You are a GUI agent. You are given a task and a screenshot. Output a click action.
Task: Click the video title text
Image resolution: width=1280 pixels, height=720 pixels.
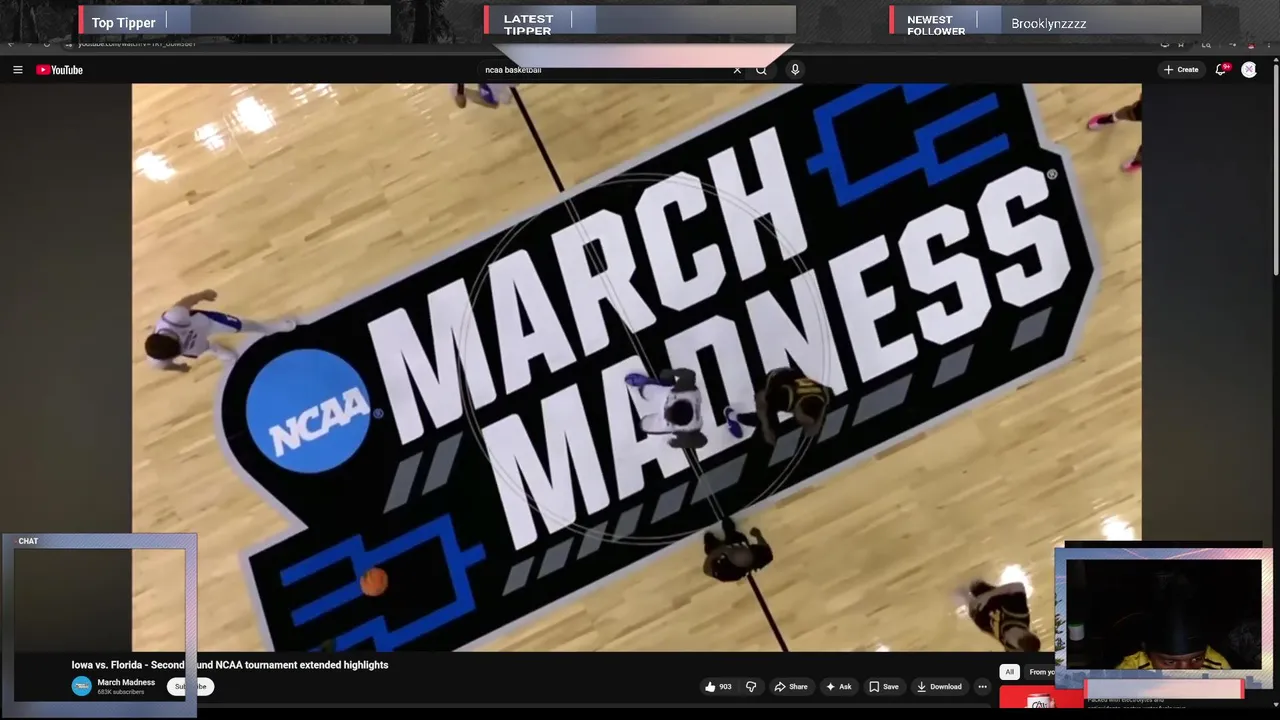[230, 665]
